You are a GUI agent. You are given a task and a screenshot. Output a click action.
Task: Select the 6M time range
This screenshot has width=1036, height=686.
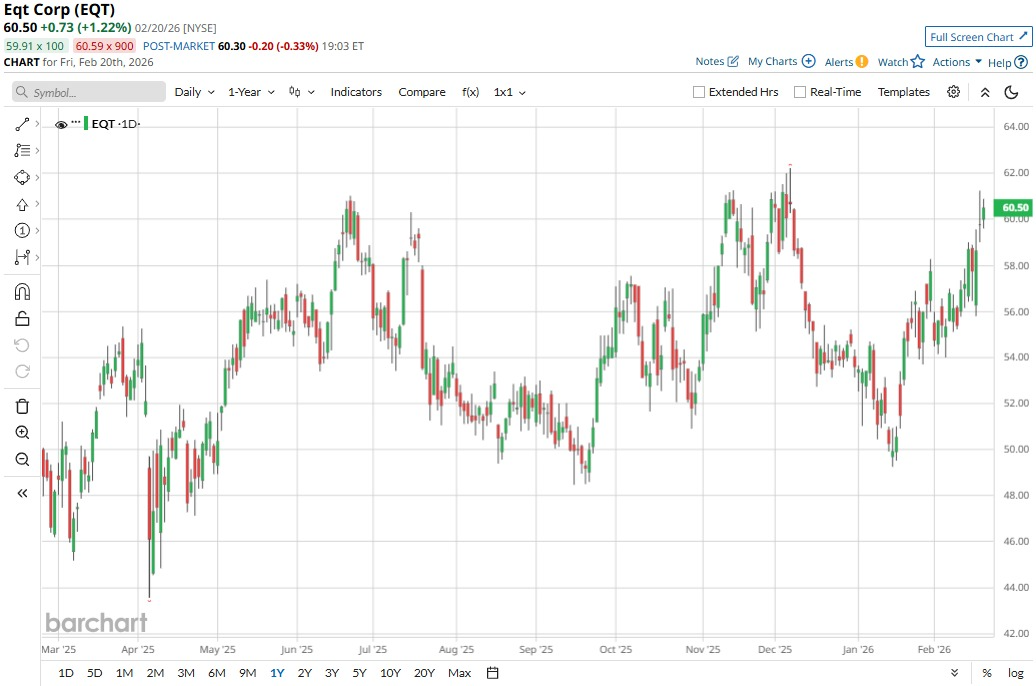[x=217, y=673]
